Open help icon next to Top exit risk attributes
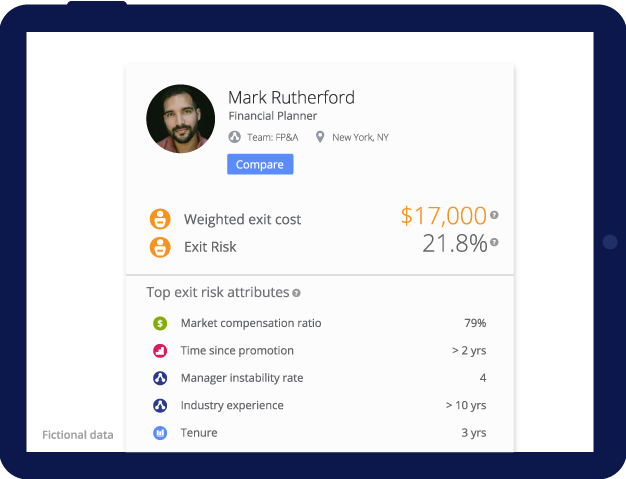Image resolution: width=626 pixels, height=479 pixels. click(x=296, y=293)
